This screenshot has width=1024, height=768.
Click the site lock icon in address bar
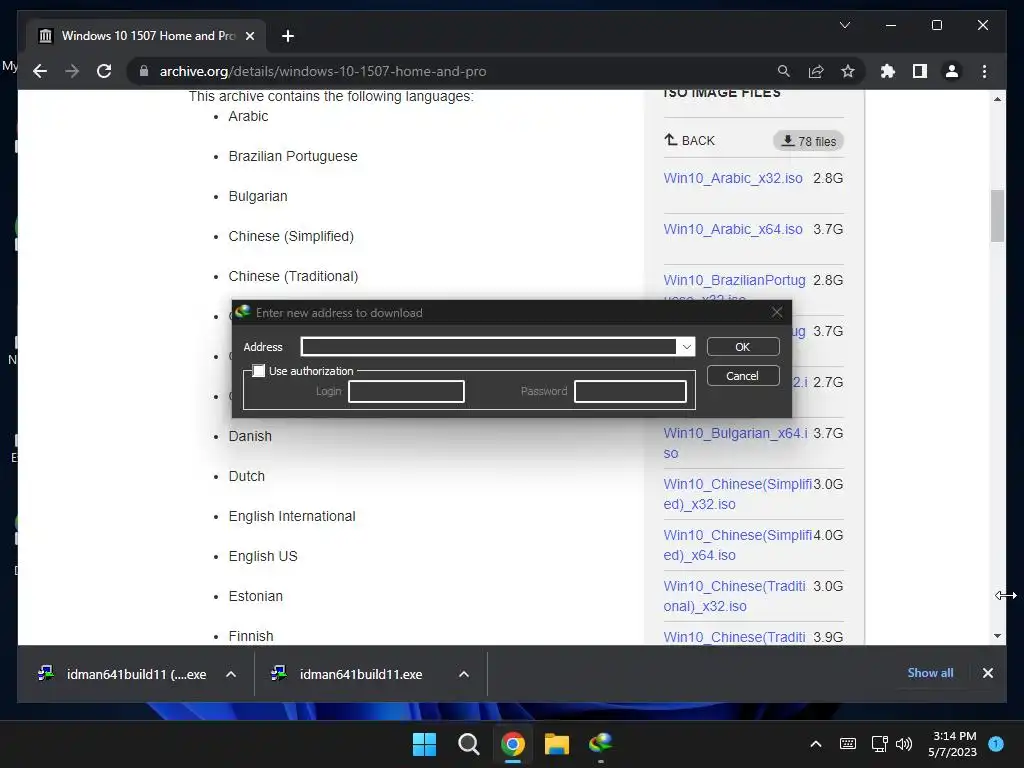tap(144, 71)
